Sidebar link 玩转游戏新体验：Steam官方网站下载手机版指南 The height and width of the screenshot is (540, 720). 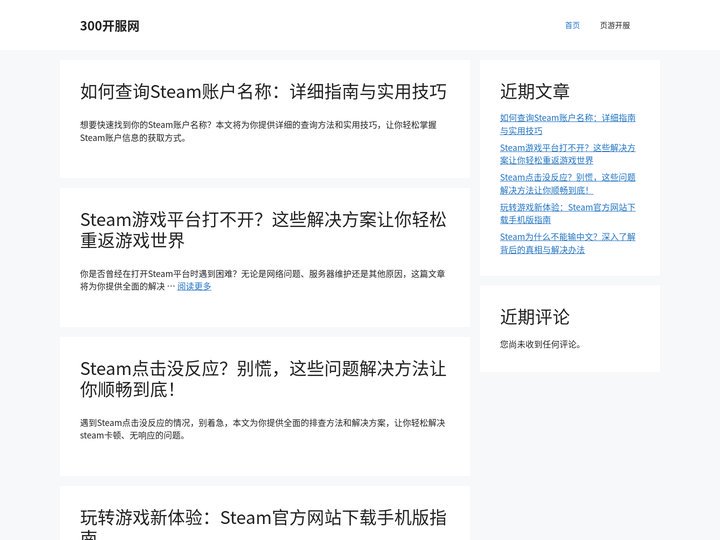tap(568, 214)
